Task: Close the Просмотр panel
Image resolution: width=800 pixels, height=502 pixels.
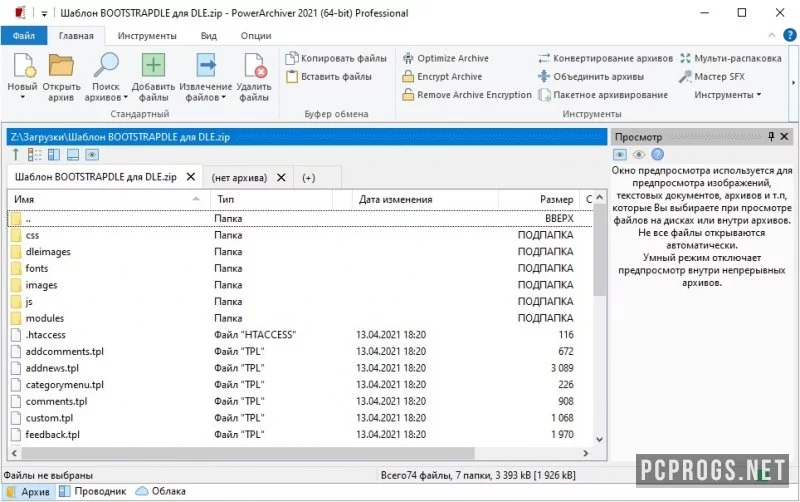Action: [785, 136]
